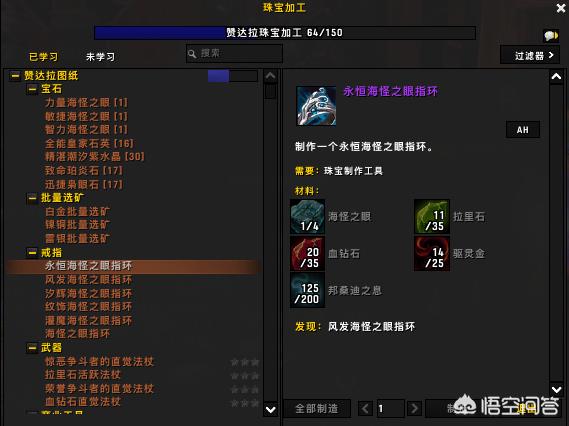Collapse the 赞达拉图纸 category
569x426 pixels.
click(15, 75)
